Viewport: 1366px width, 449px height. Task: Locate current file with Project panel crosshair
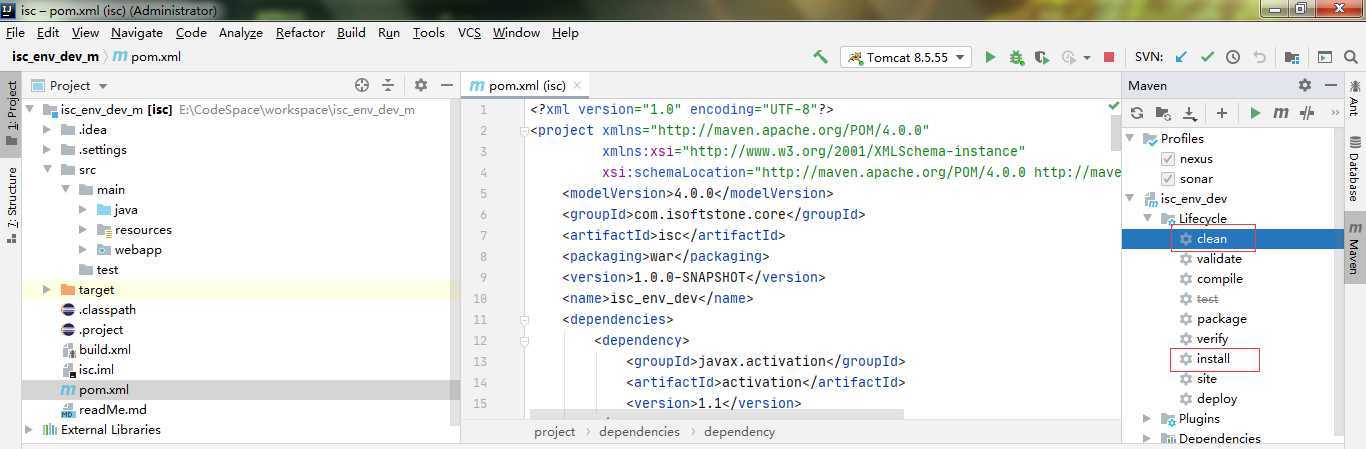pyautogui.click(x=362, y=85)
